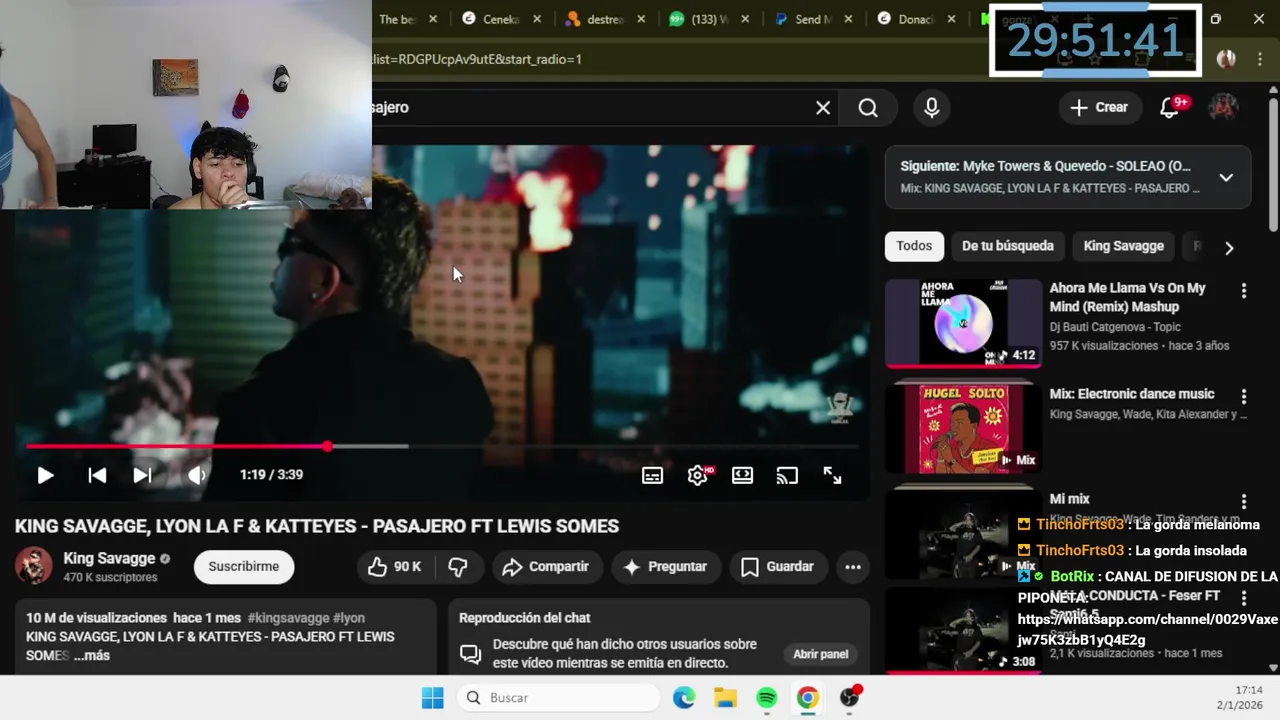Open File Explorer from the taskbar
Screen dimensions: 1280x720
coord(725,698)
